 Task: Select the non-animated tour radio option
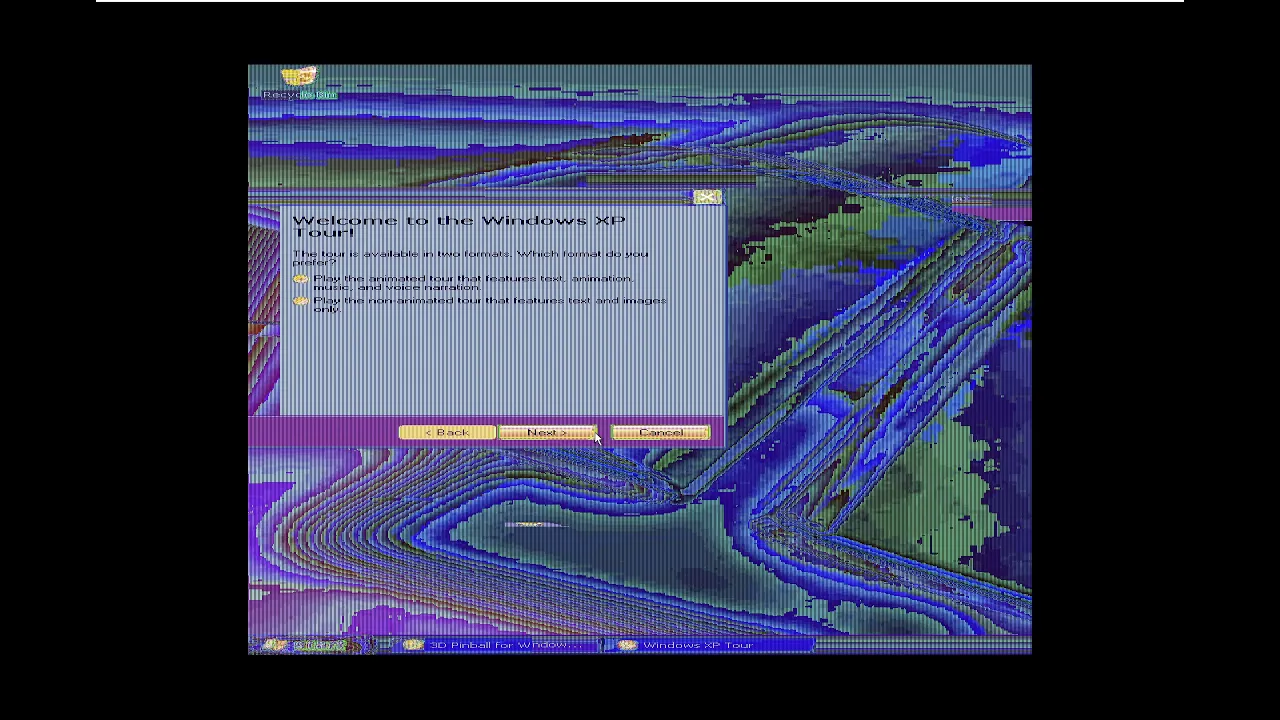pyautogui.click(x=301, y=301)
